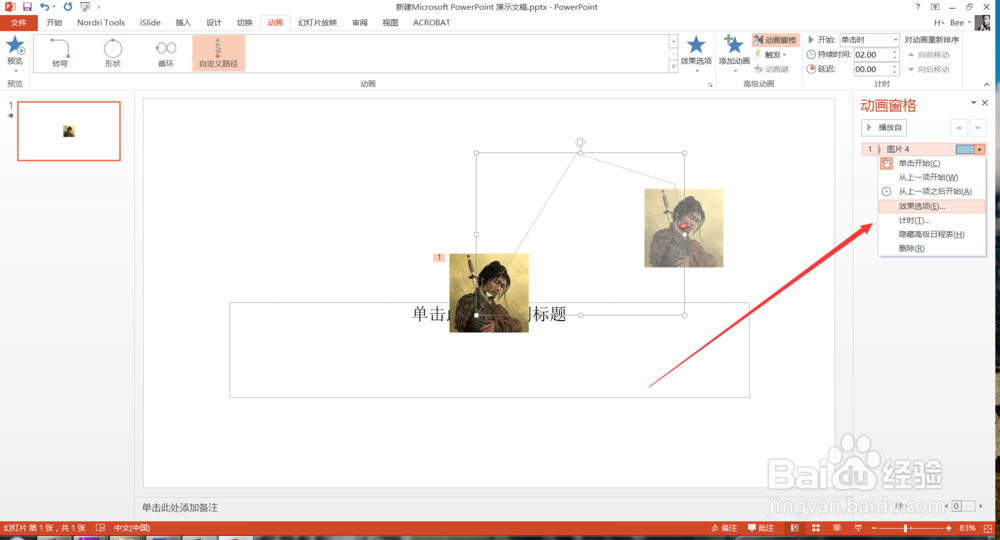Click Ribbon Display Options icon
Viewport: 1000px width, 540px height.
tap(935, 6)
